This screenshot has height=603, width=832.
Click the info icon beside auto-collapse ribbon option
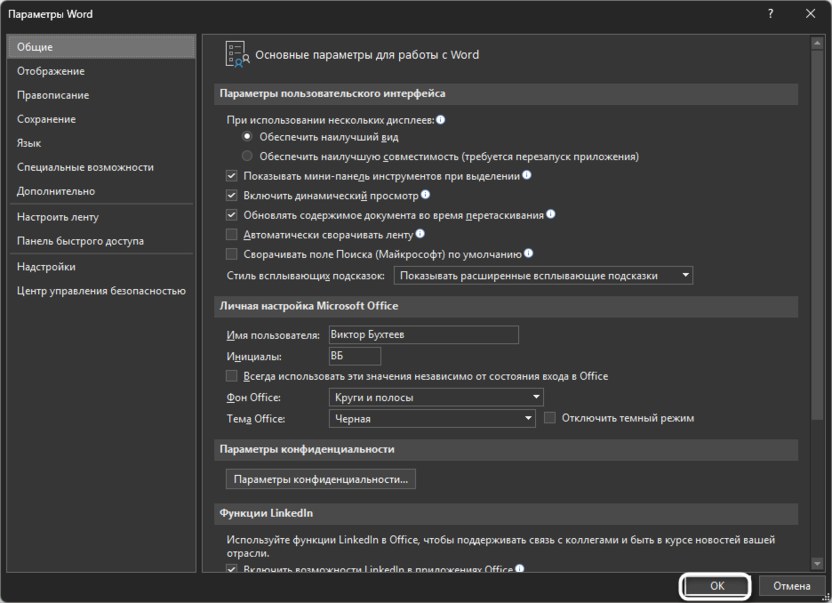pyautogui.click(x=420, y=233)
